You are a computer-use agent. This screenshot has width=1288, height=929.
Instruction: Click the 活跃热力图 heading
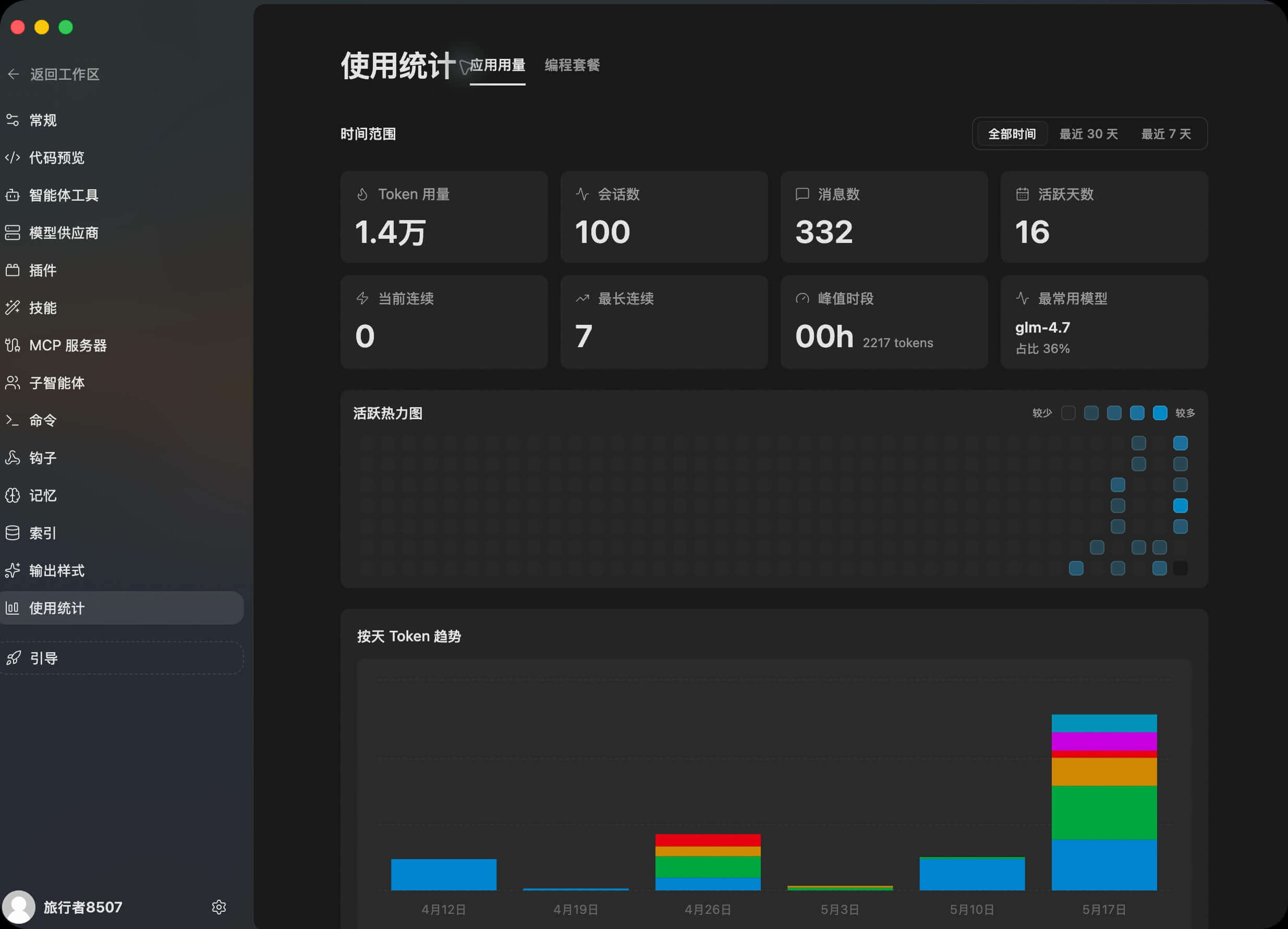click(388, 413)
